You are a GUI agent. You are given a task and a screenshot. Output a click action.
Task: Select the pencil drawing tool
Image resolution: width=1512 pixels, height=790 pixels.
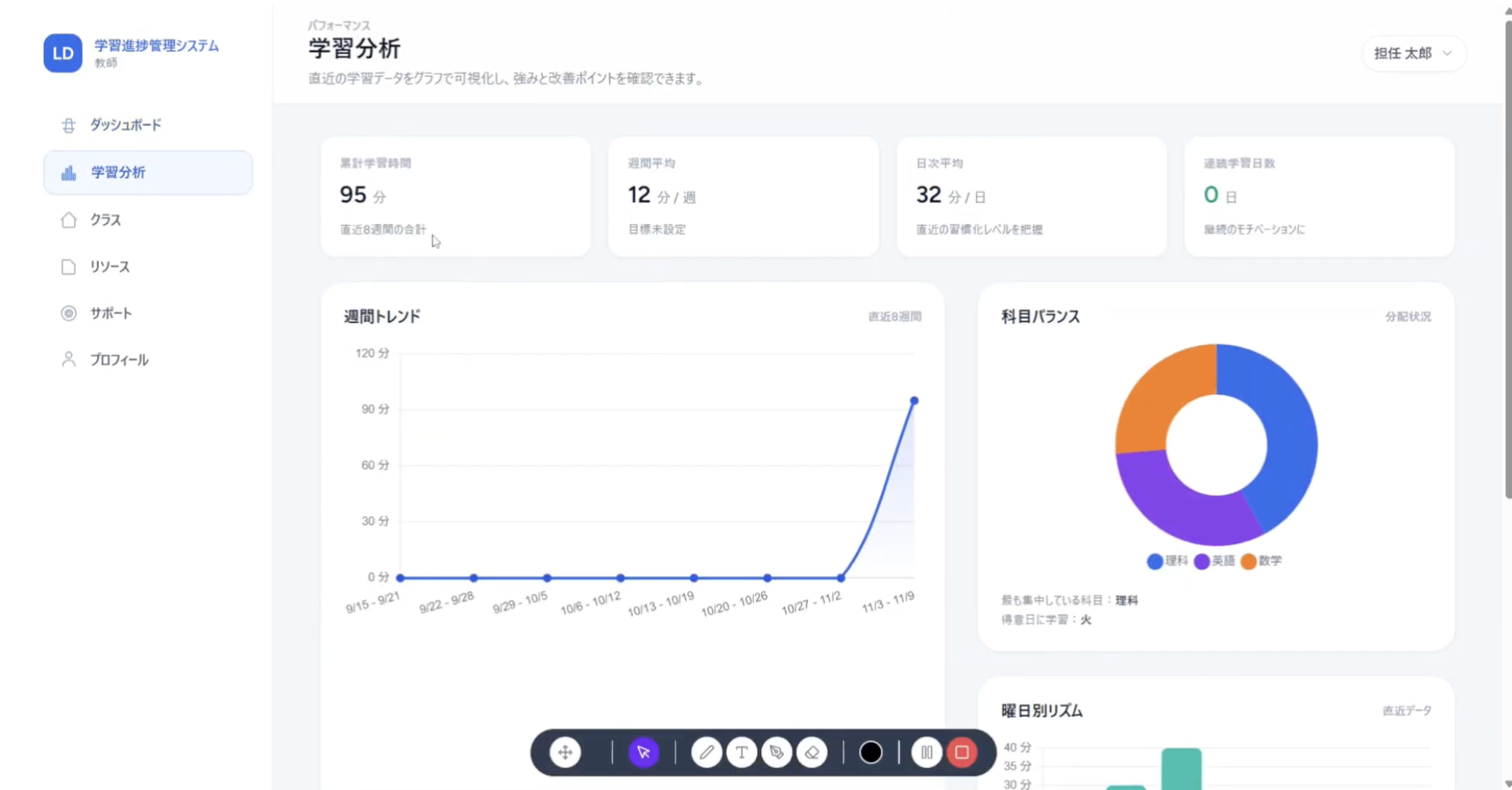[x=706, y=752]
